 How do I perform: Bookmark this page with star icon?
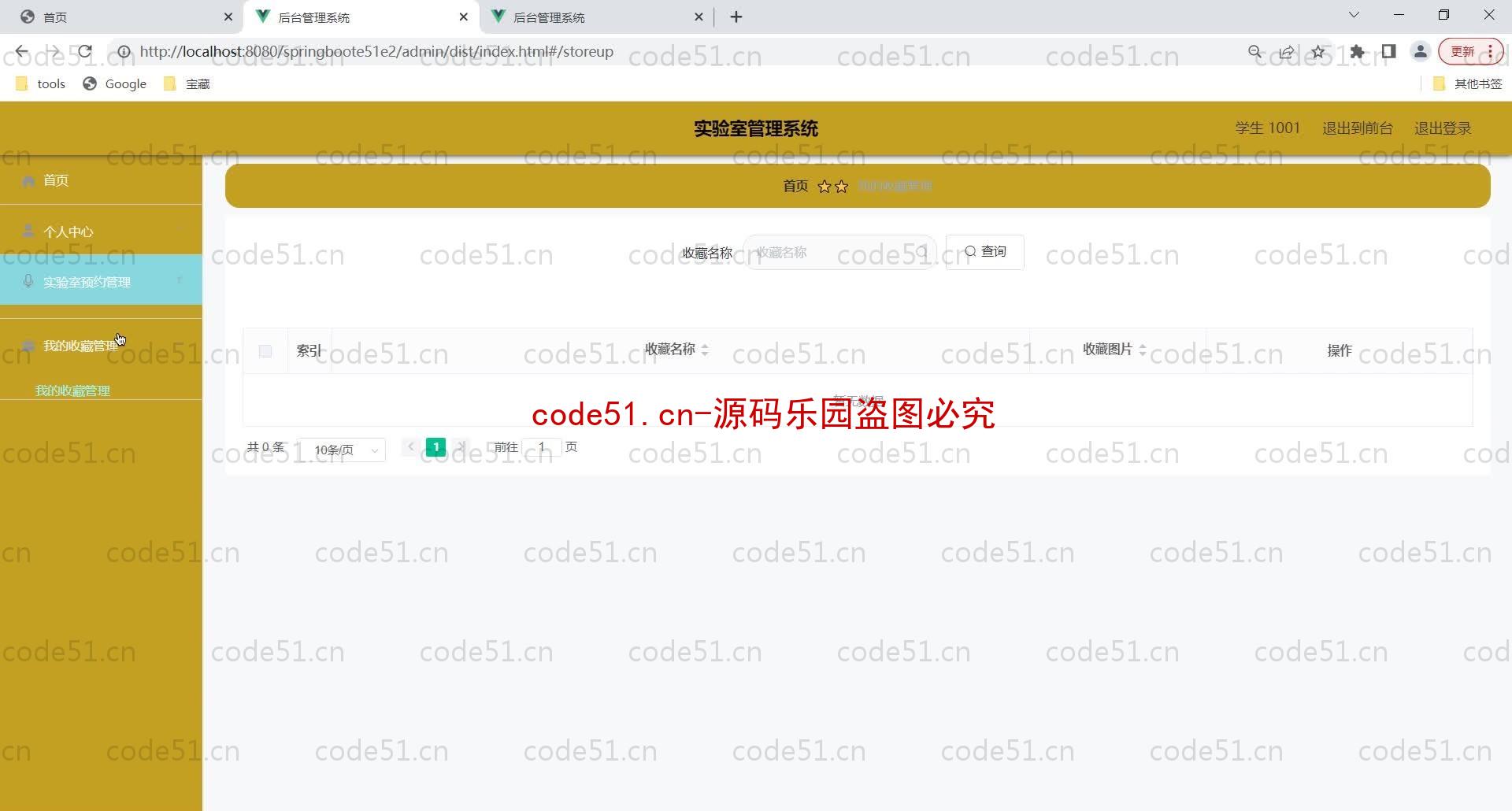point(1318,52)
